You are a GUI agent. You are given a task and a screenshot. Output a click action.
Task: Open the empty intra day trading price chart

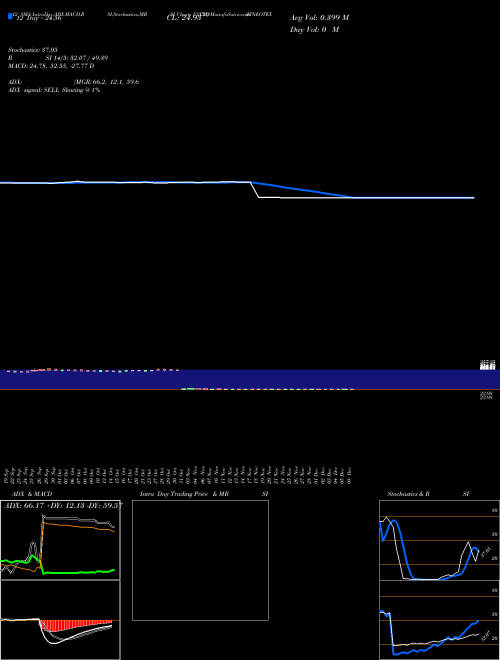pos(200,560)
